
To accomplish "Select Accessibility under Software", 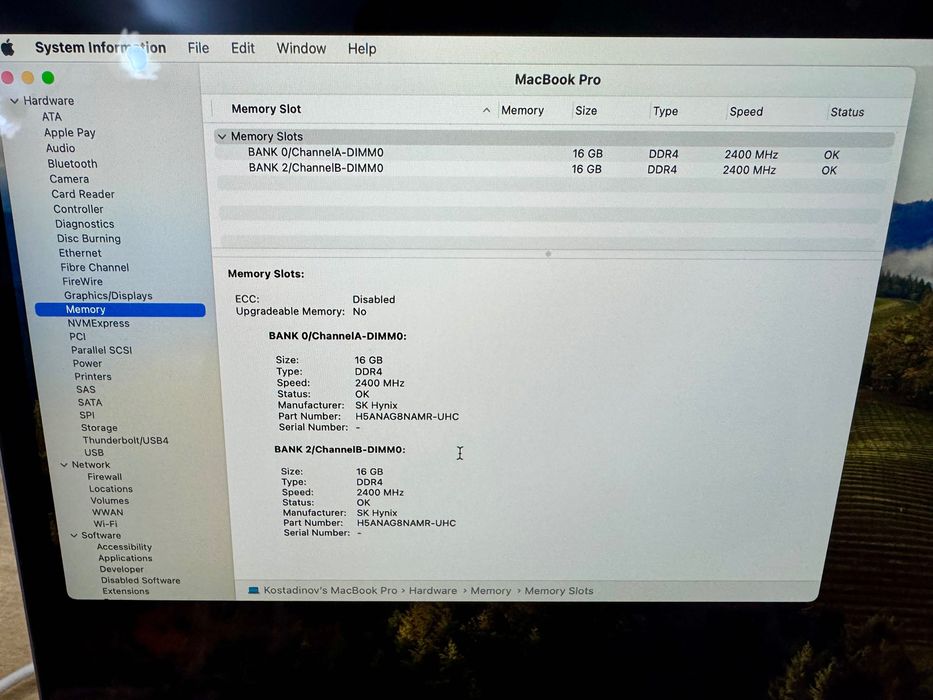I will tap(124, 546).
